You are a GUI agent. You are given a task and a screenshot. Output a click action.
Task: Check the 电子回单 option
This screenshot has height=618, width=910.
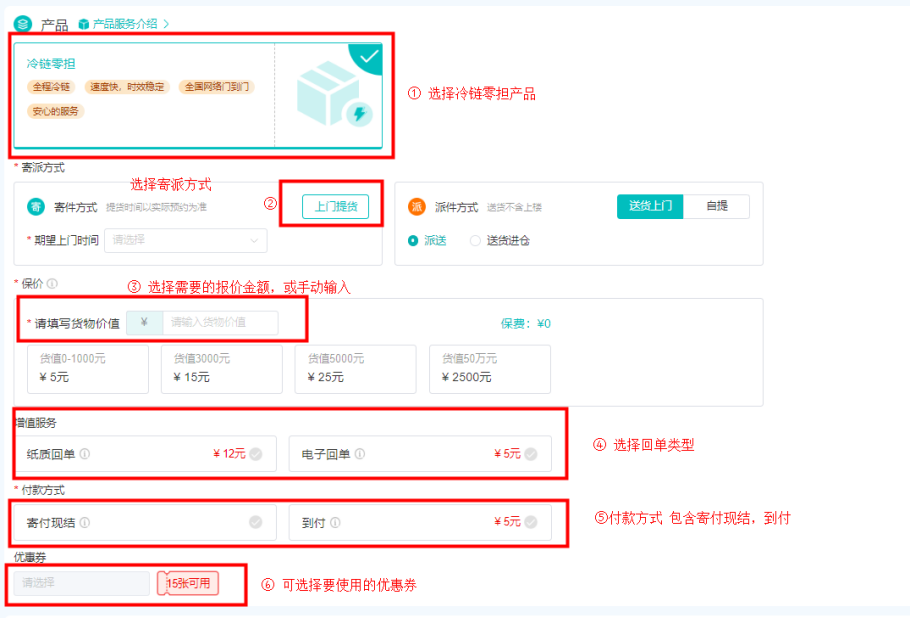[x=530, y=454]
